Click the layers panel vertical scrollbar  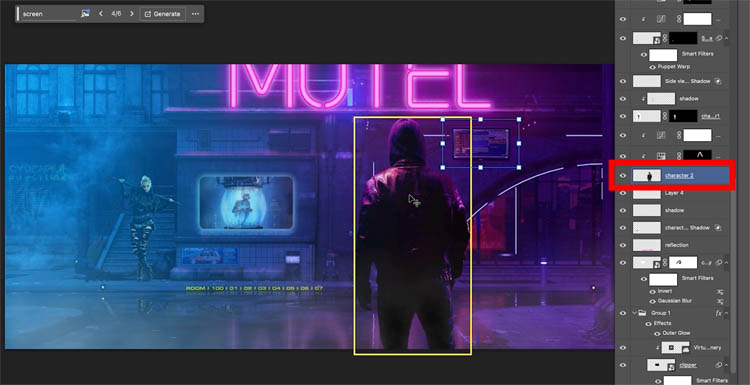[732, 282]
